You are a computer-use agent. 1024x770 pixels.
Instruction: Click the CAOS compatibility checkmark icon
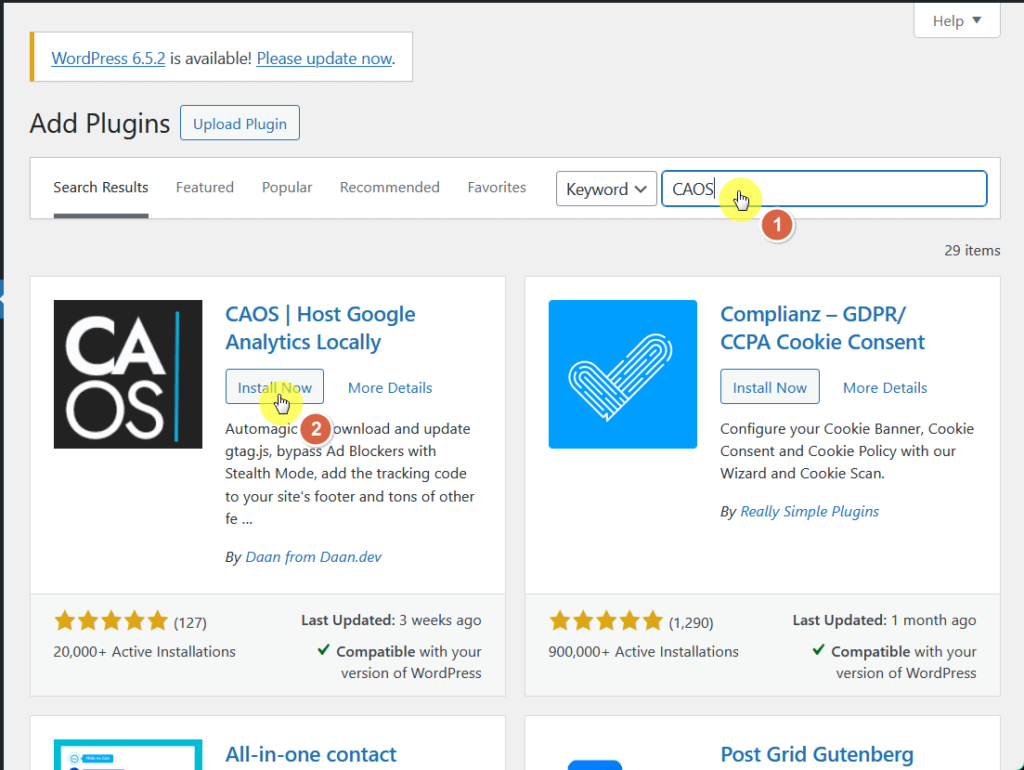click(x=323, y=650)
